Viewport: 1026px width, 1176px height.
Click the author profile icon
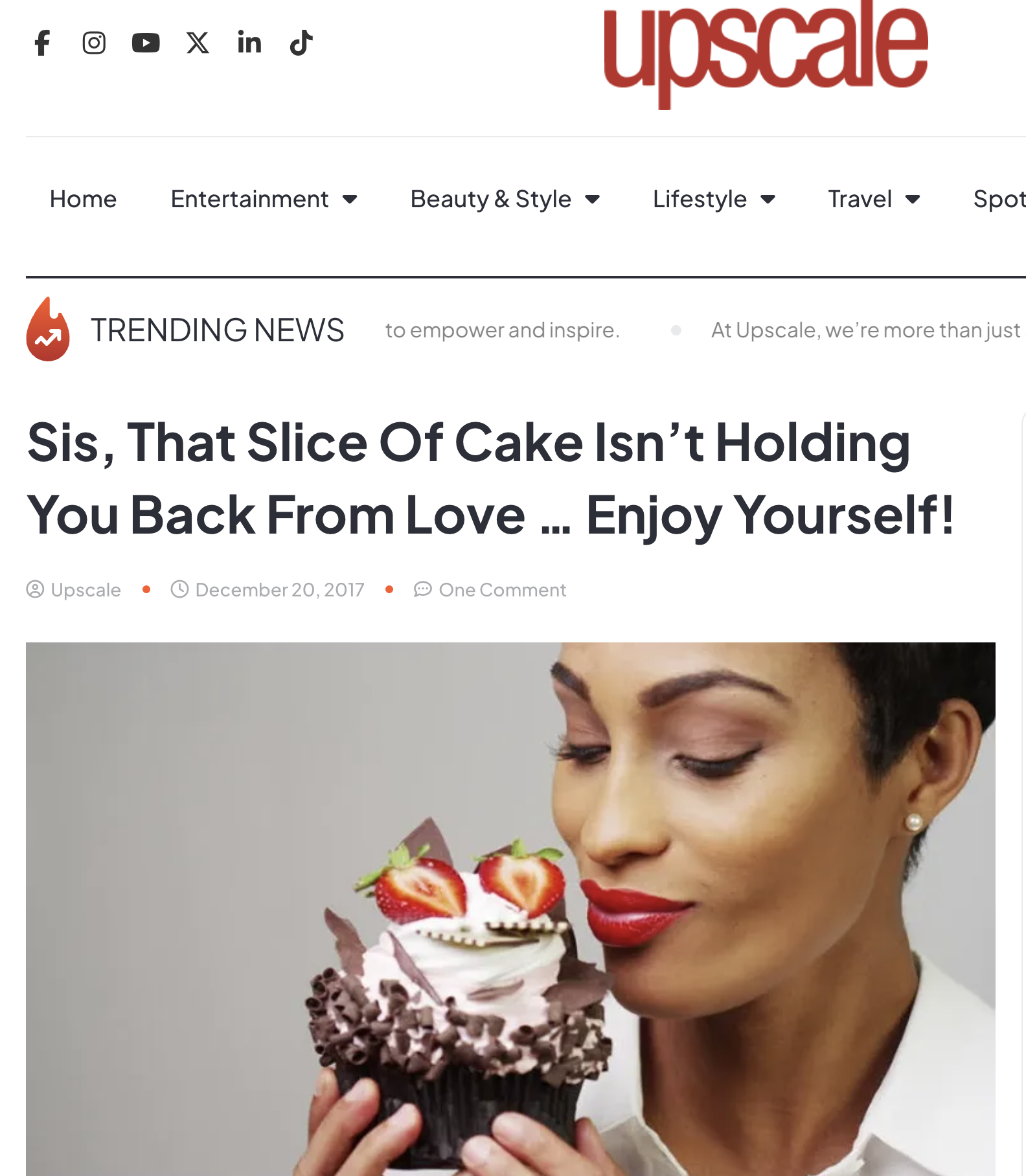click(35, 589)
